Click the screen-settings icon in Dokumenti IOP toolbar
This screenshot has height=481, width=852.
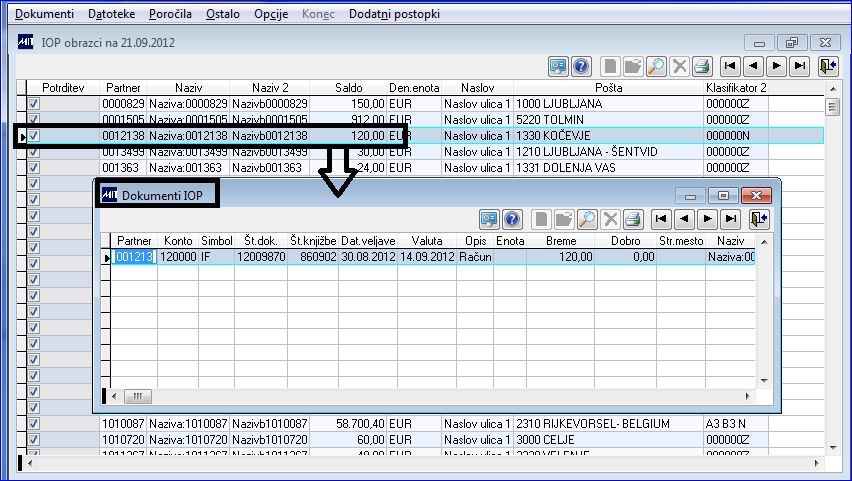click(489, 219)
